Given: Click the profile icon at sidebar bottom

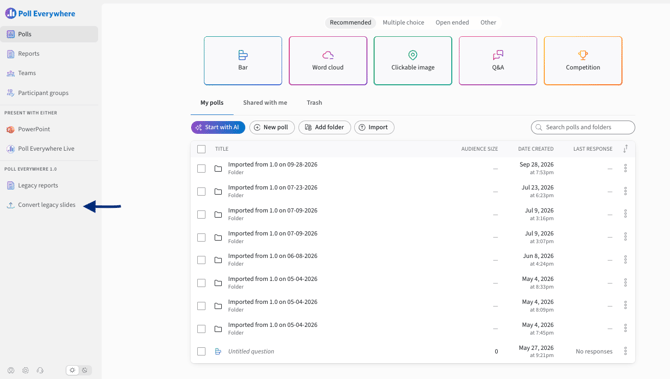Looking at the screenshot, I should [11, 370].
